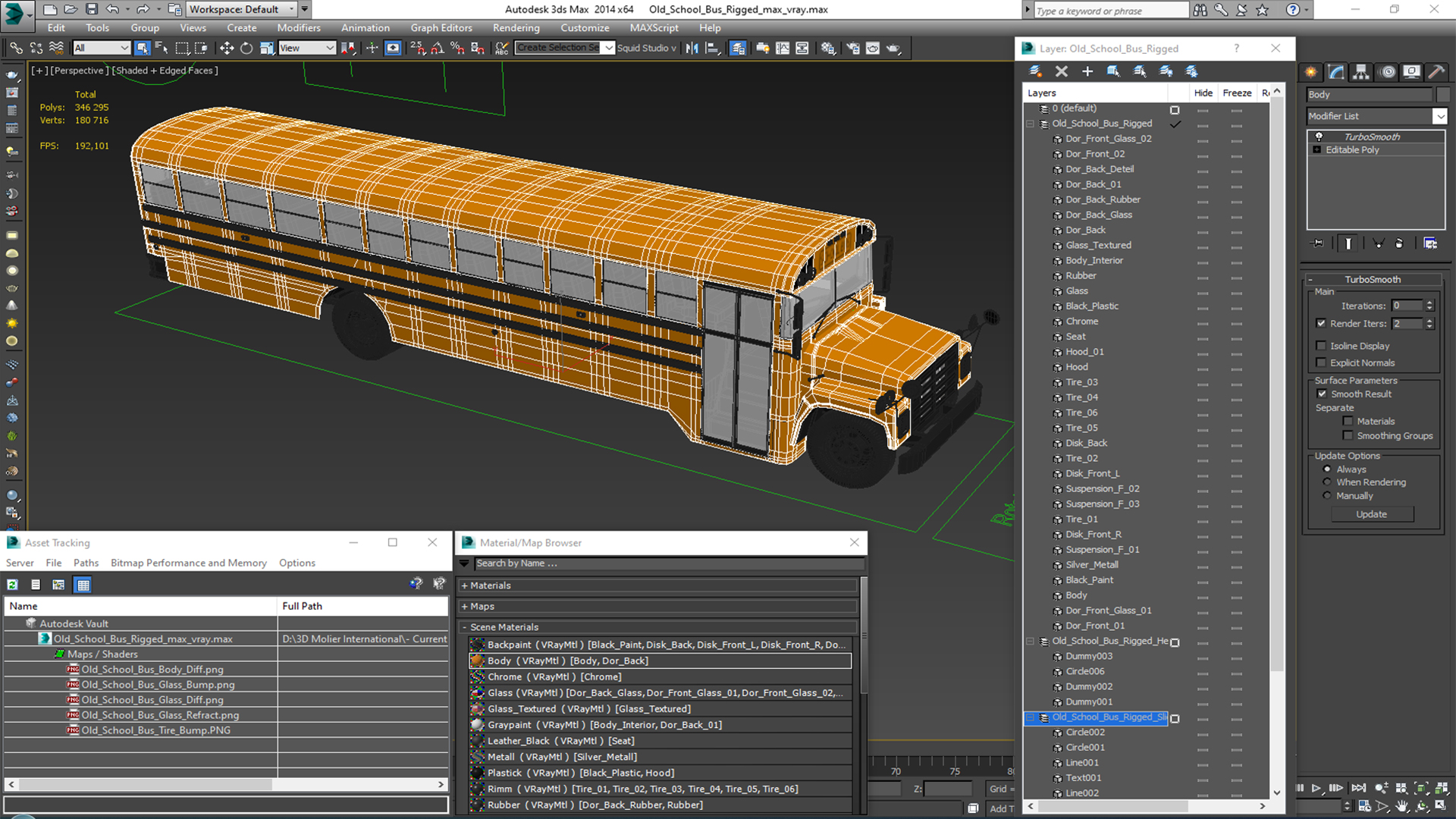Select the Arc Rotate viewport icon

point(1421,806)
